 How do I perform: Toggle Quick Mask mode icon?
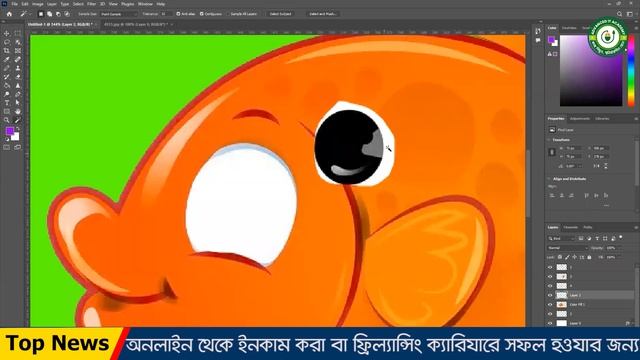7,147
